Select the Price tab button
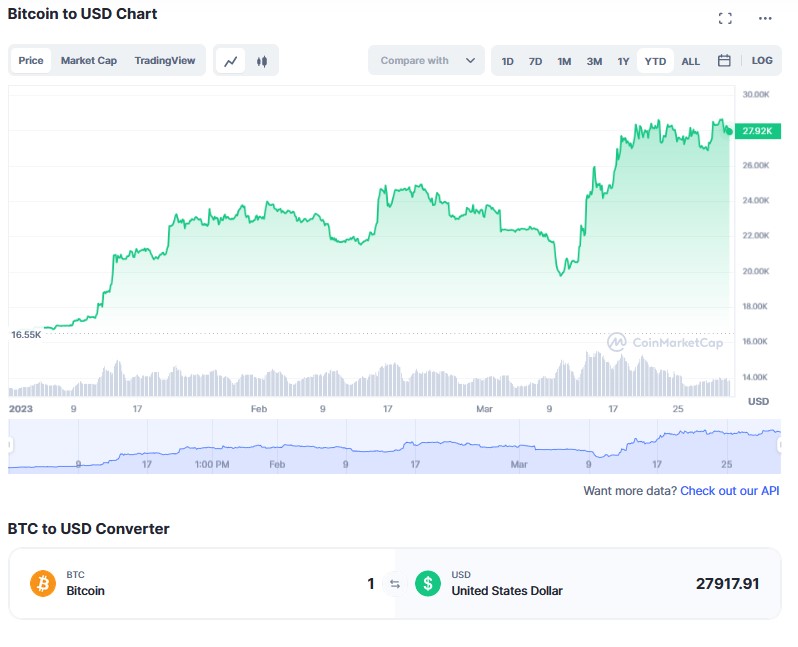This screenshot has width=798, height=647. [31, 60]
